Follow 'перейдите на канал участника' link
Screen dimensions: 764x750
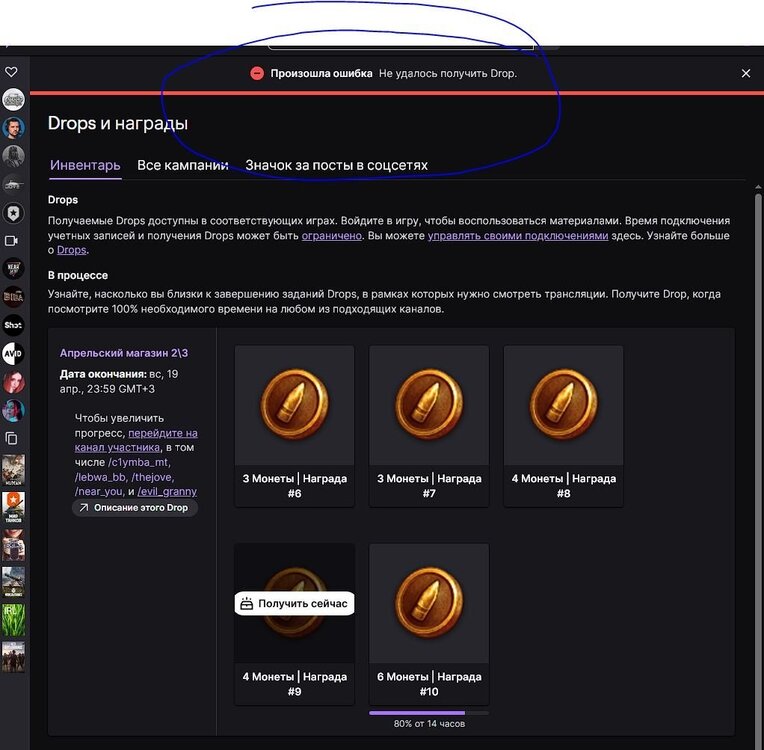point(136,440)
